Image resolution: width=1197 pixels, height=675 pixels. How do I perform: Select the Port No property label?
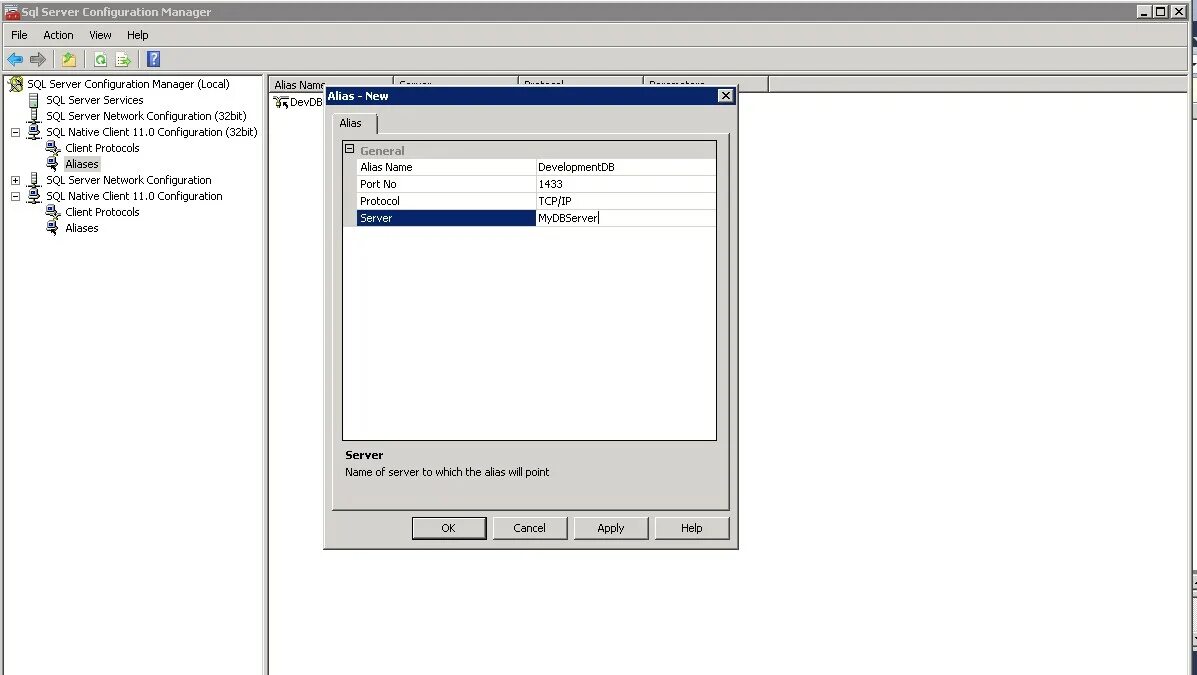point(447,184)
